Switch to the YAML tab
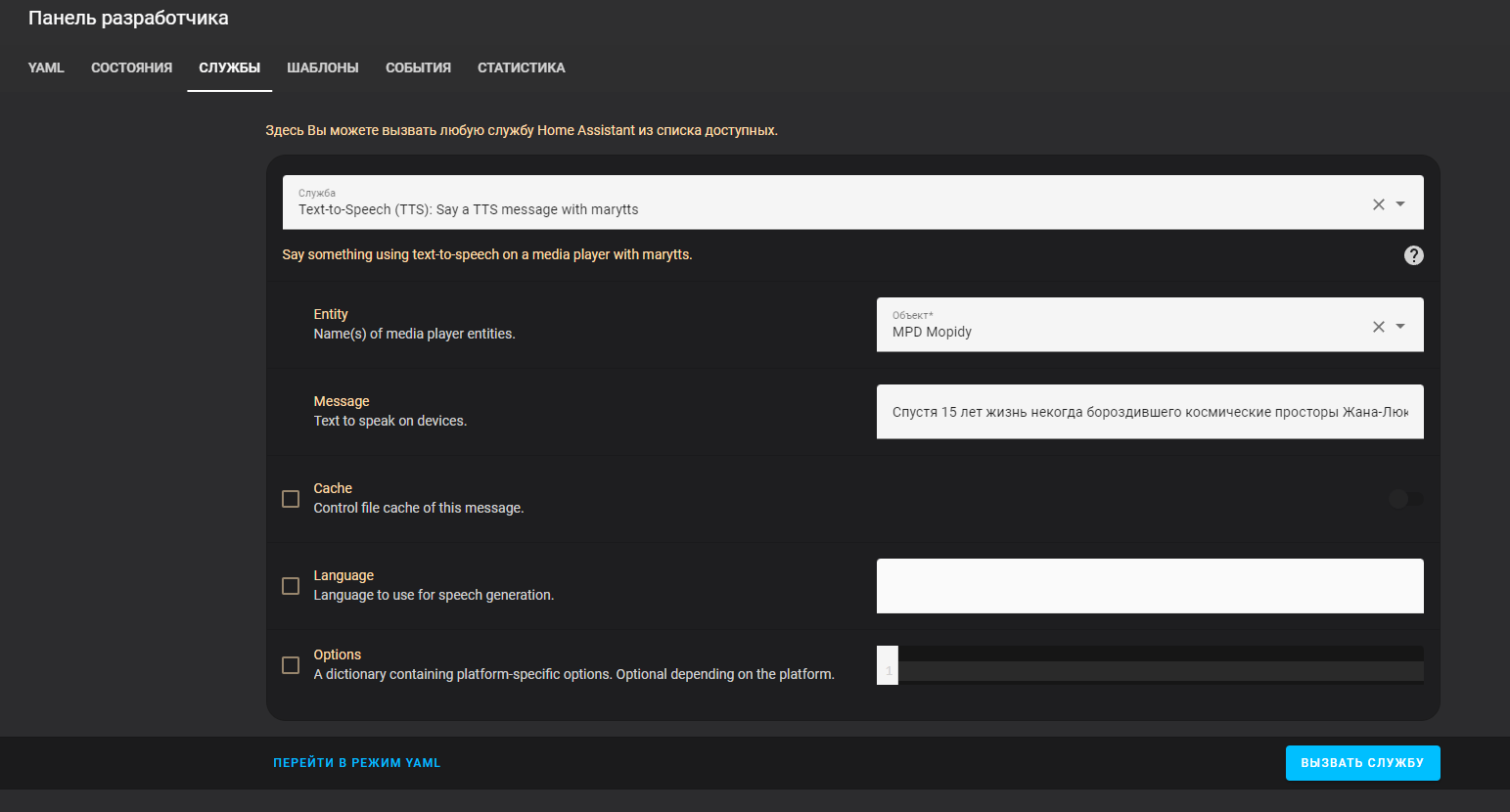Image resolution: width=1510 pixels, height=812 pixels. 46,68
